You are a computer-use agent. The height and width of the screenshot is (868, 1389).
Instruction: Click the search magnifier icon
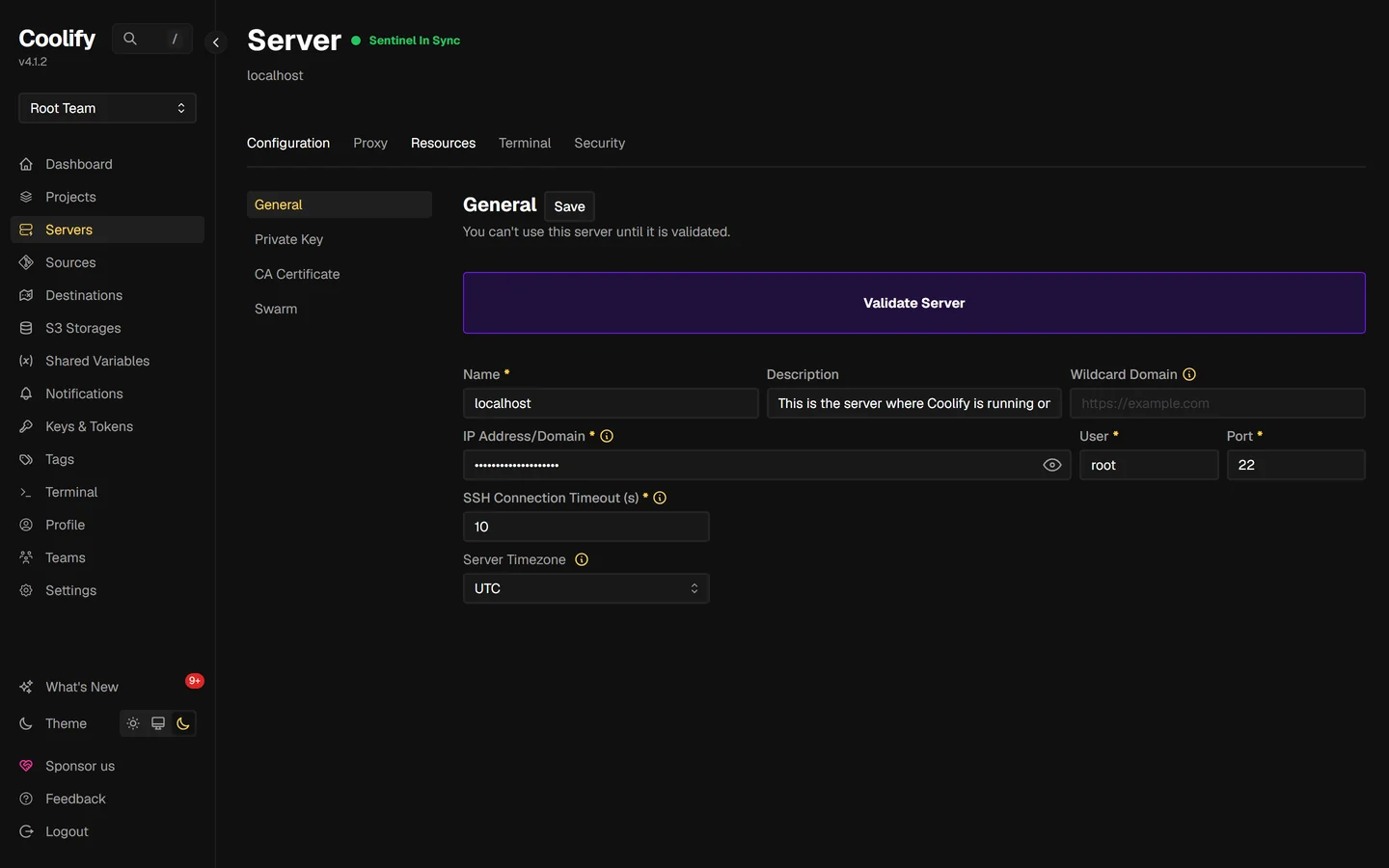(x=130, y=39)
